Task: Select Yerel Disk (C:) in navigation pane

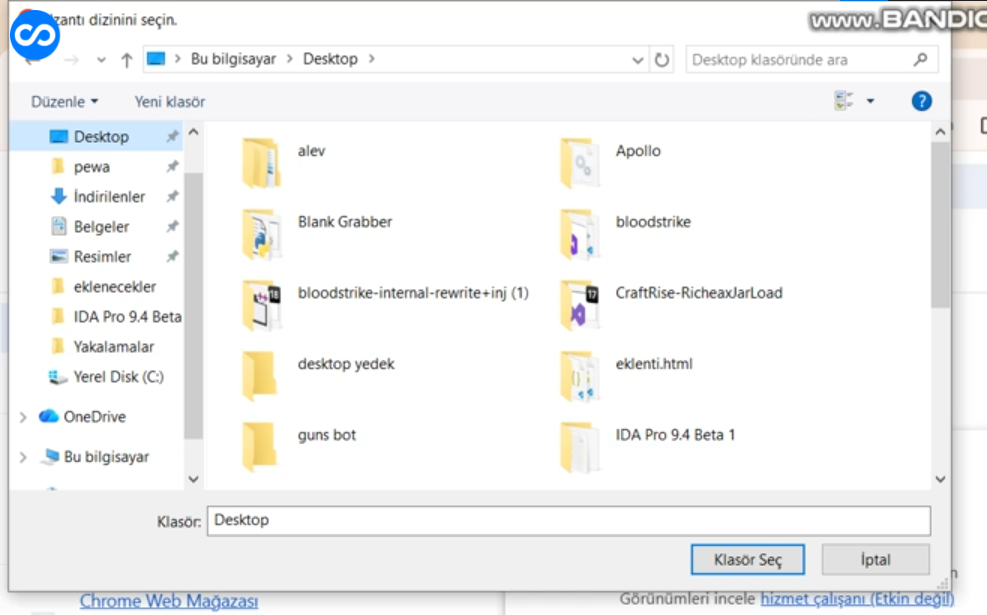Action: click(118, 376)
